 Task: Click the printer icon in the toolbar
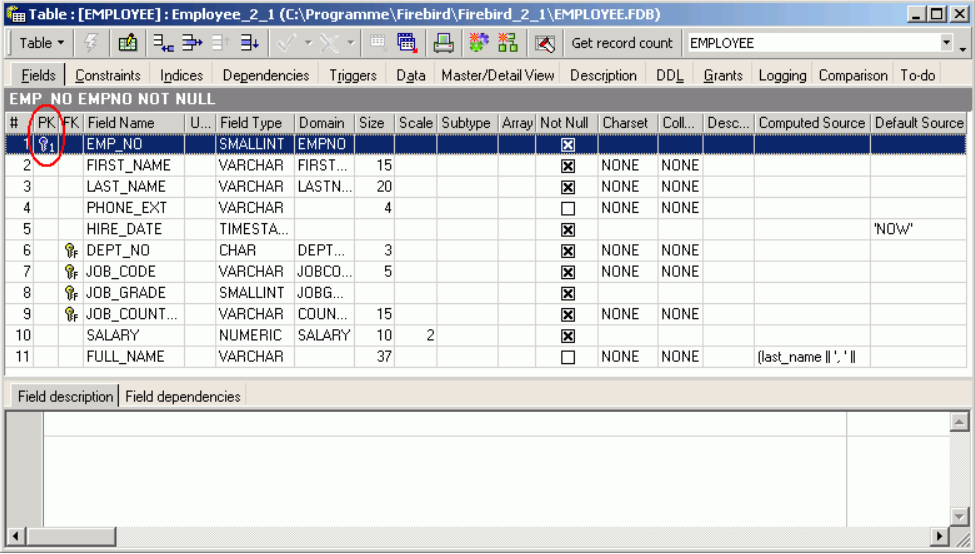click(x=443, y=43)
